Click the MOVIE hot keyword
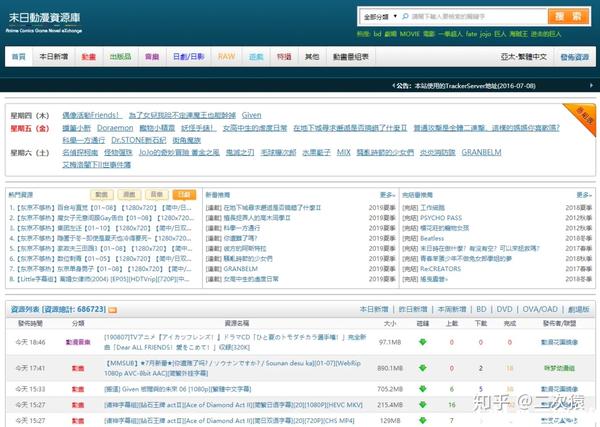Viewport: 600px width, 427px height. click(410, 34)
